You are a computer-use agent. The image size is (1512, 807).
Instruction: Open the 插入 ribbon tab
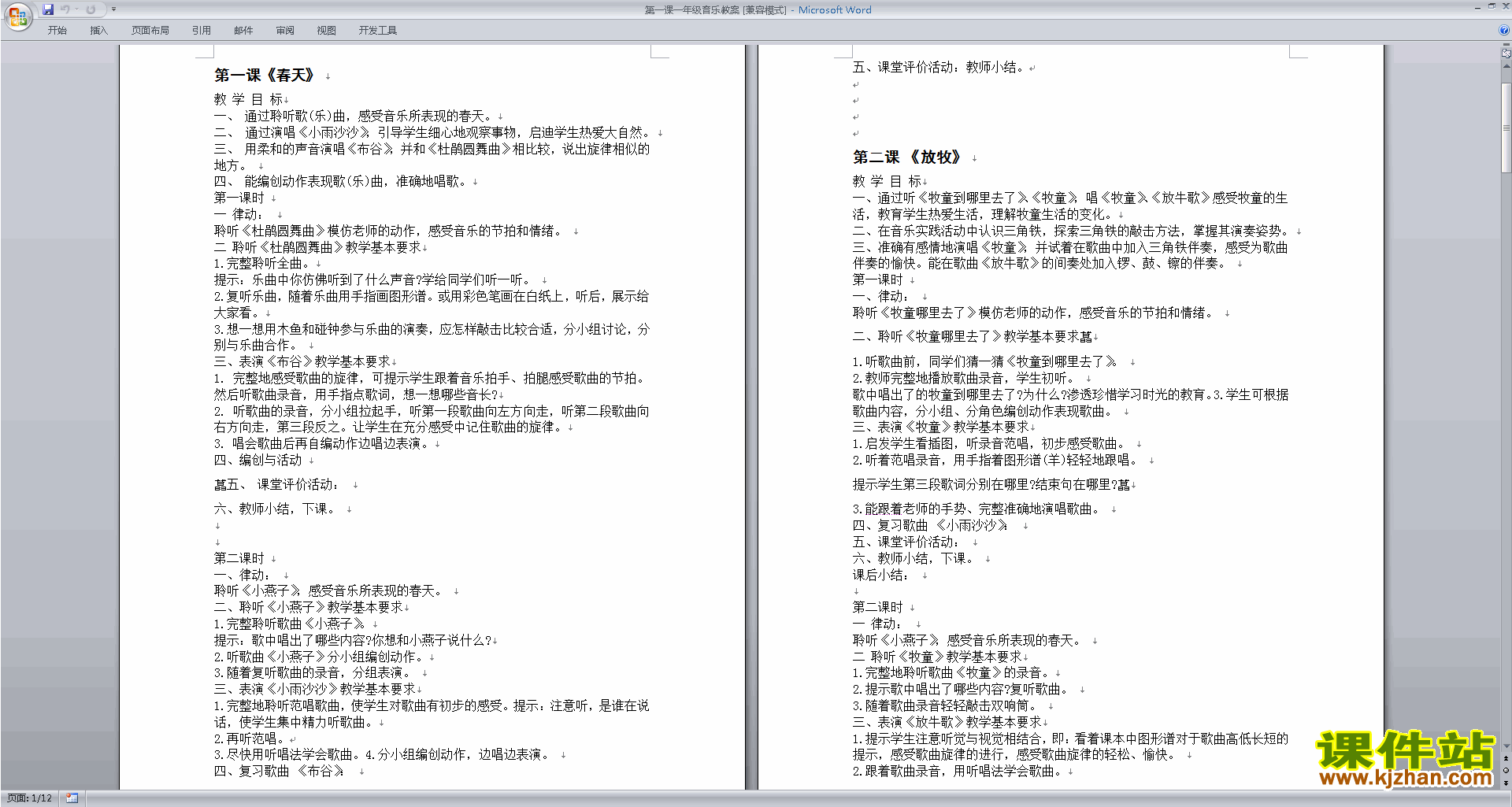click(x=98, y=31)
